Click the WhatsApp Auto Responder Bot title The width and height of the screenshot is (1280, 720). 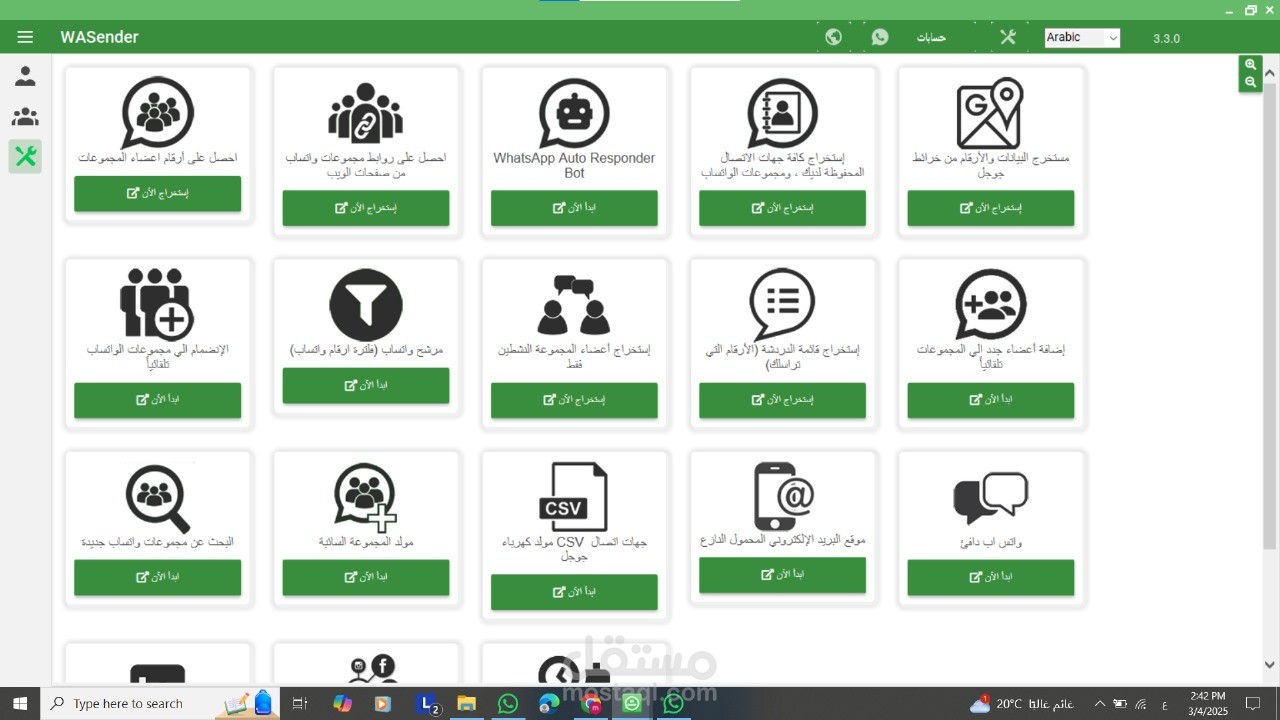point(574,165)
